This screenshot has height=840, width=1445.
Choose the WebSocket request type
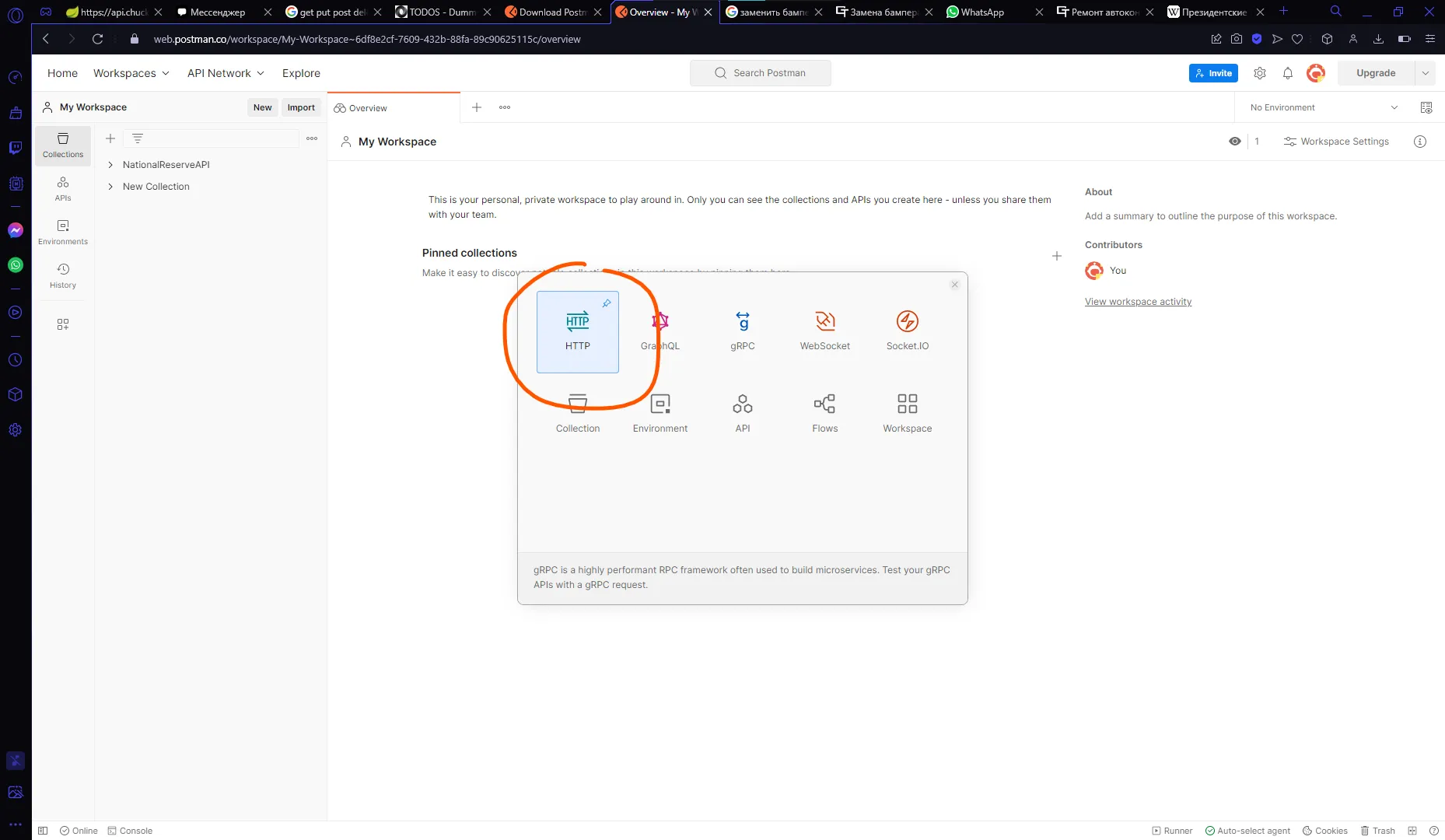tap(825, 332)
